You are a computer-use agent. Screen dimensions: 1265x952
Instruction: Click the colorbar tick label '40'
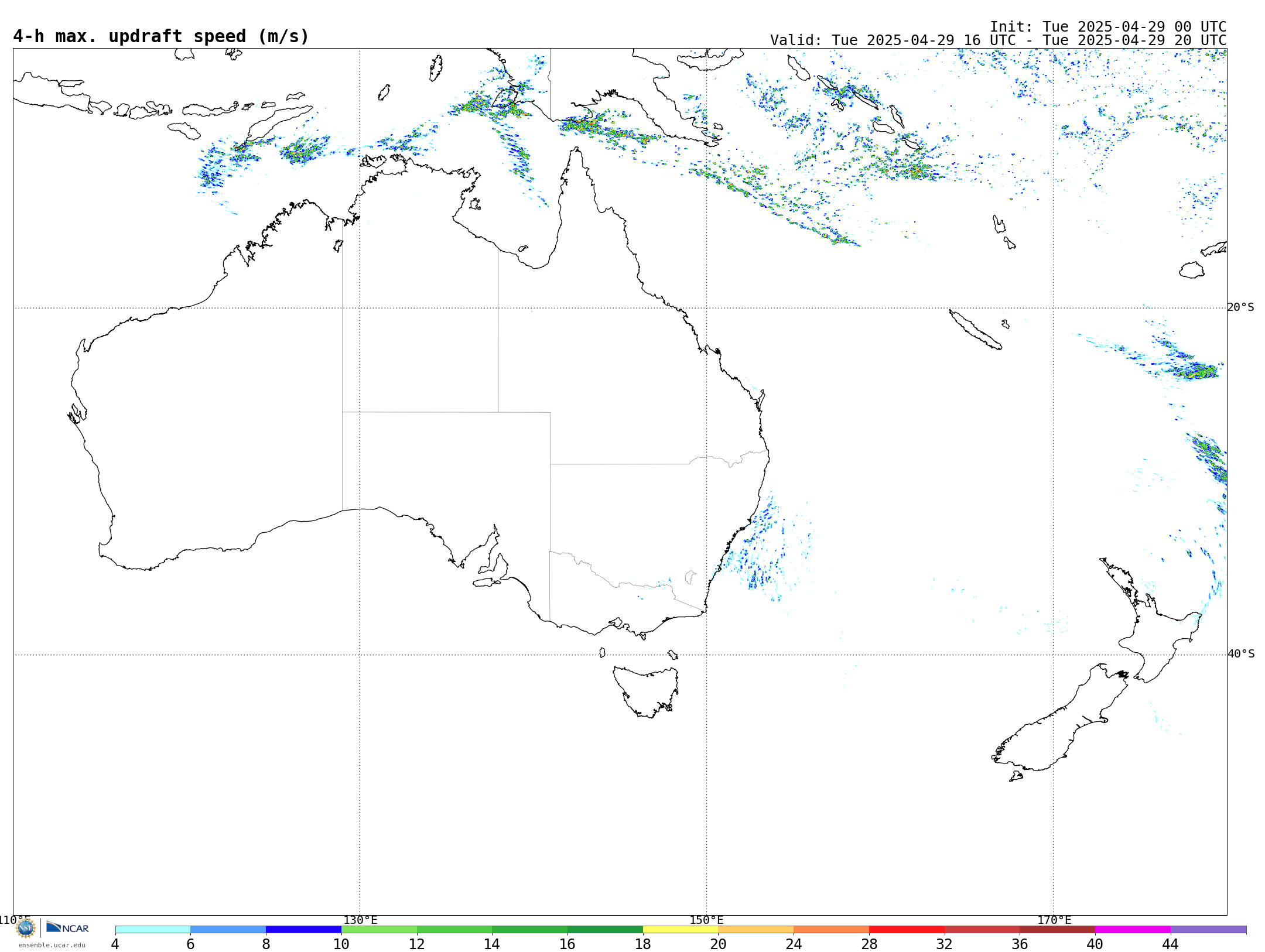pyautogui.click(x=1095, y=944)
